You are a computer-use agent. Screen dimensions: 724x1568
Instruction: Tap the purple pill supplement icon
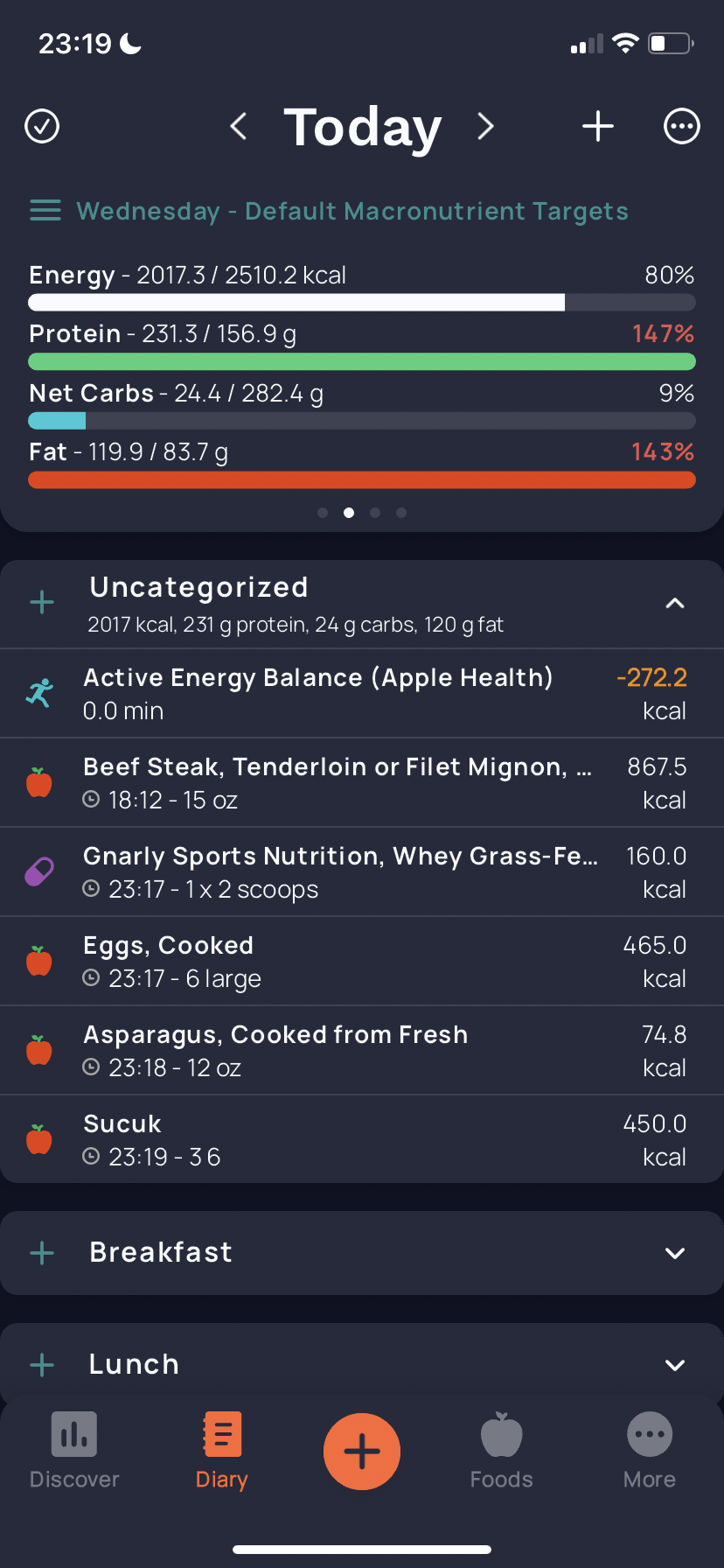click(x=39, y=871)
